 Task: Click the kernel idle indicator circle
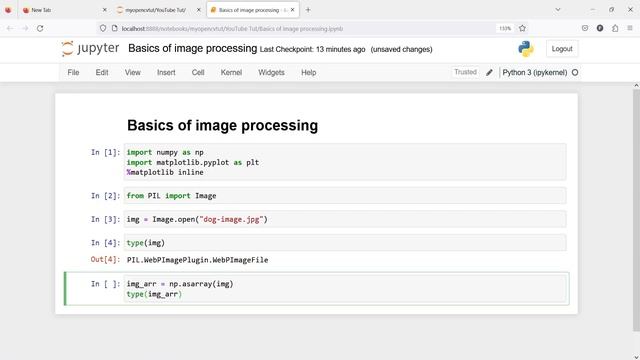pos(575,73)
